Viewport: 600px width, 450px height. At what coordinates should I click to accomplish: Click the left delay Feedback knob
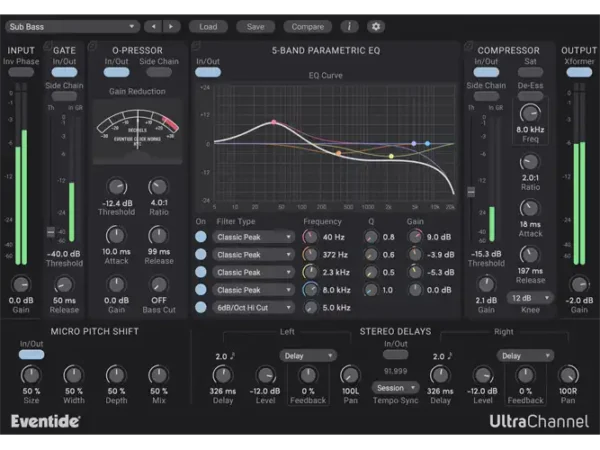[x=308, y=375]
